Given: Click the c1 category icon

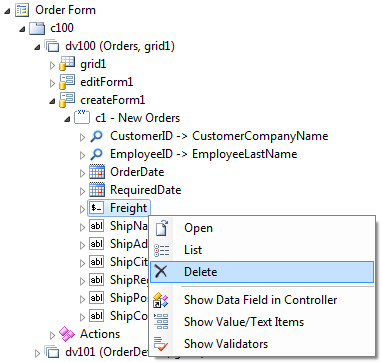Looking at the screenshot, I should point(82,117).
